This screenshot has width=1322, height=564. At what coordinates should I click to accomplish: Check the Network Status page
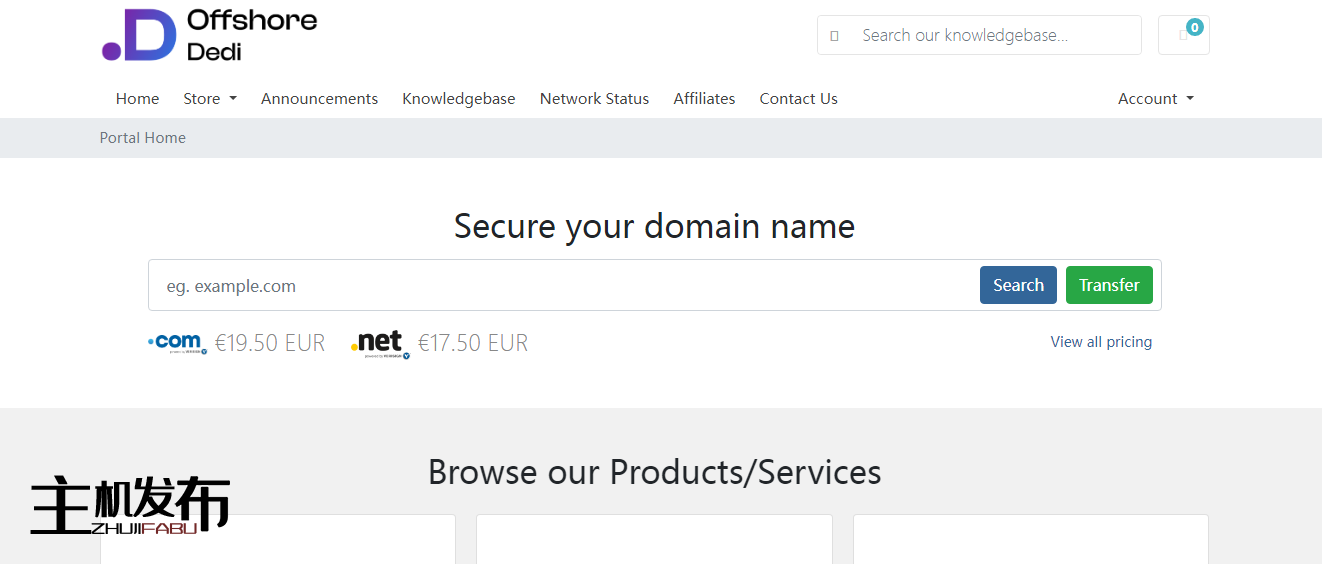tap(594, 99)
